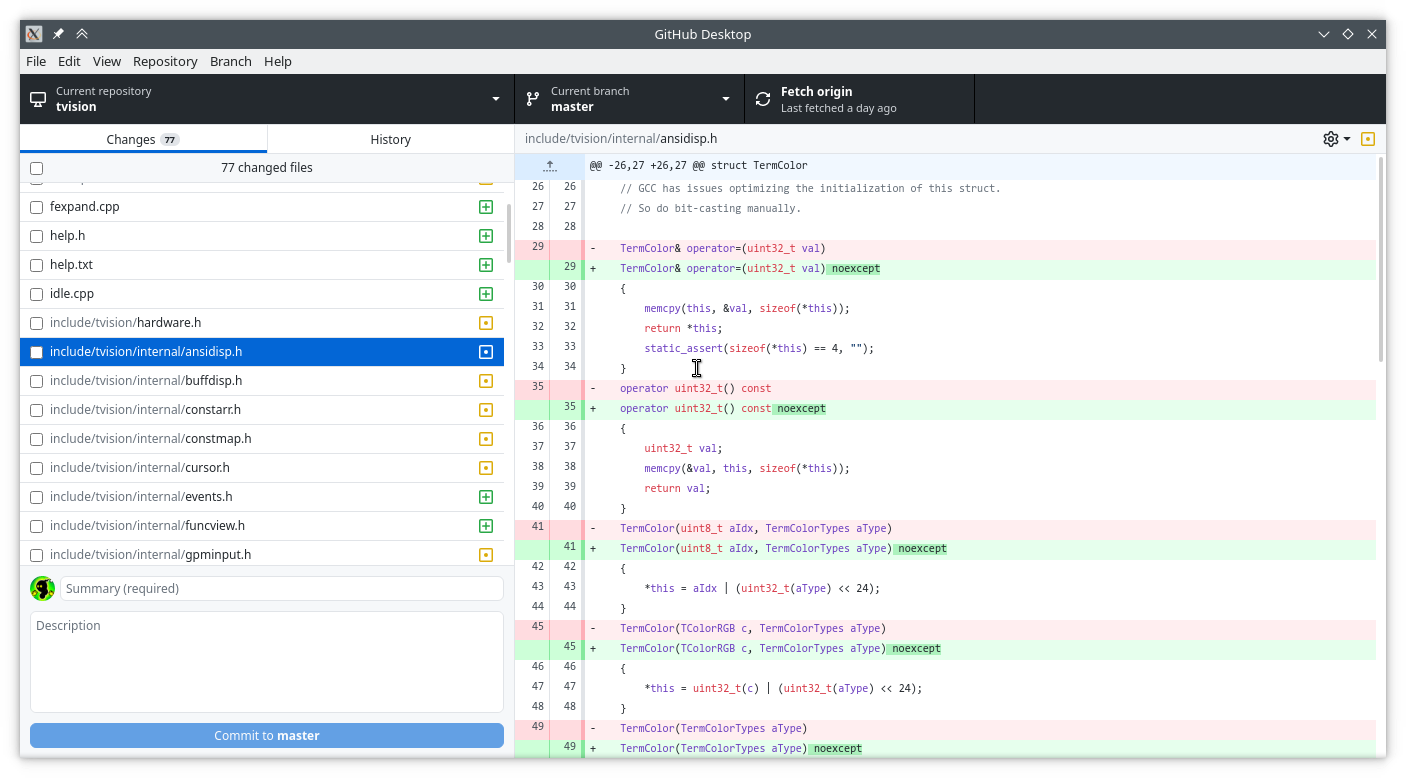The width and height of the screenshot is (1406, 778).
Task: Check the ansidisp.h file checkbox
Action: click(x=37, y=352)
